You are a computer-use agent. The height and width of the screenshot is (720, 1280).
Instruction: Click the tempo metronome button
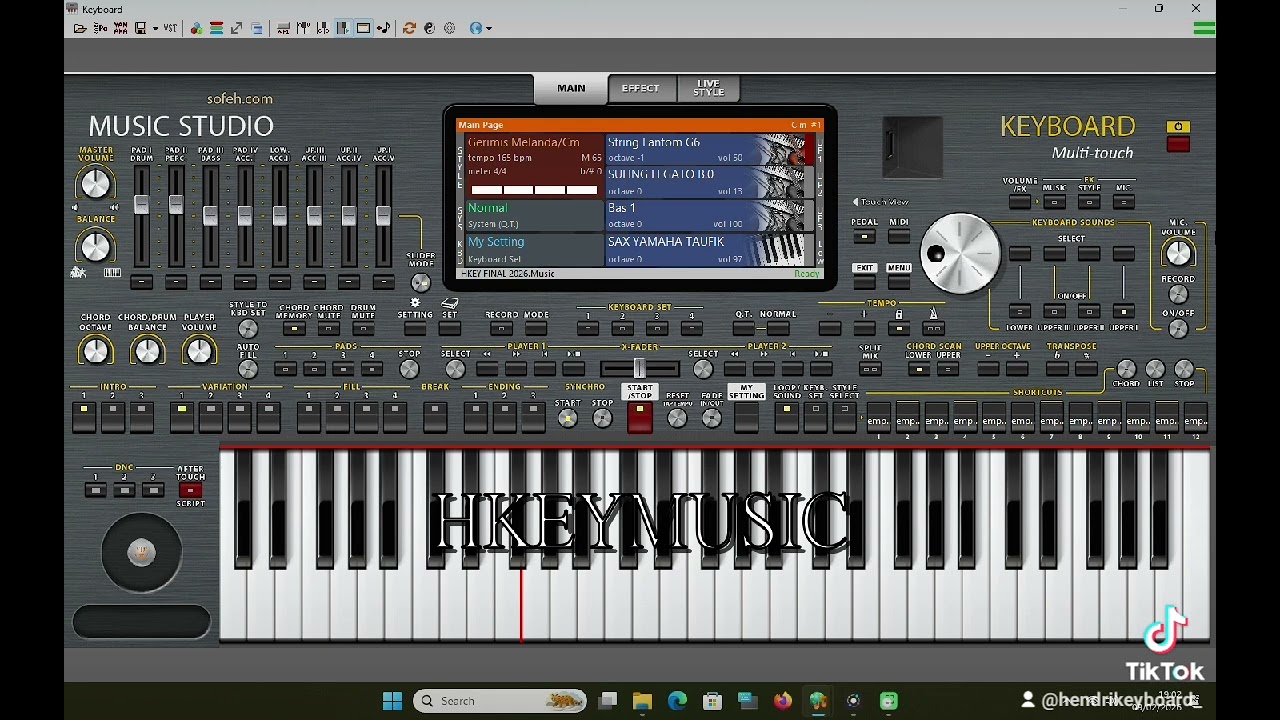[934, 328]
